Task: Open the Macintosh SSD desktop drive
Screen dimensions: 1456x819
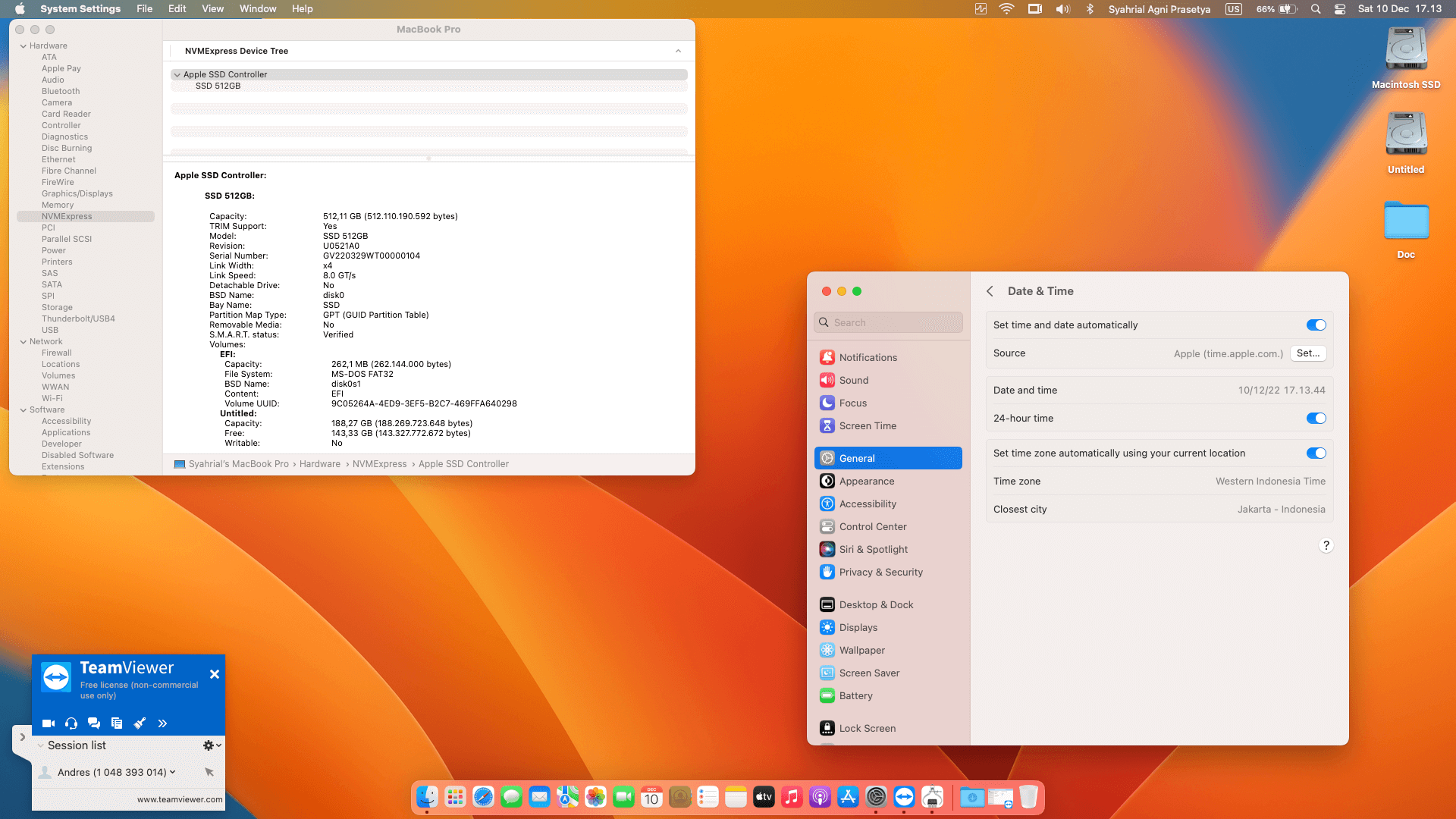Action: pos(1406,50)
